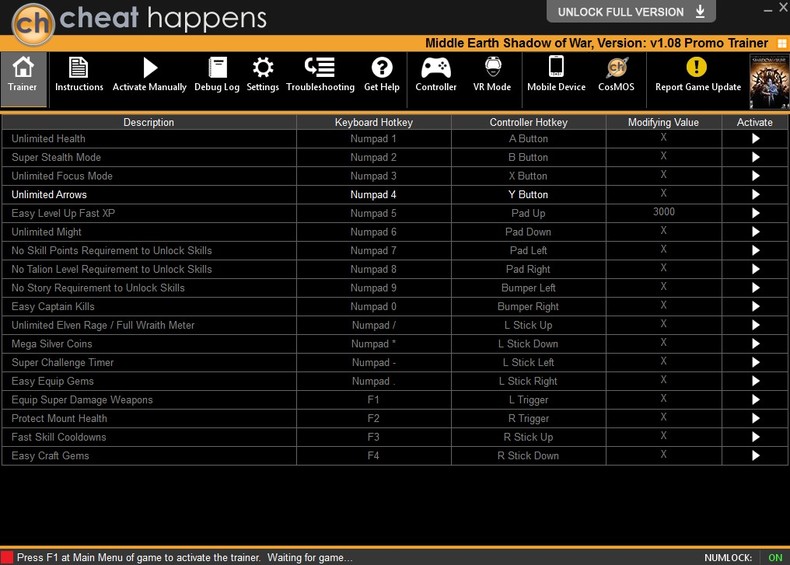Activate Super Stealth Mode cheat
Screen dimensions: 790x565
point(755,157)
